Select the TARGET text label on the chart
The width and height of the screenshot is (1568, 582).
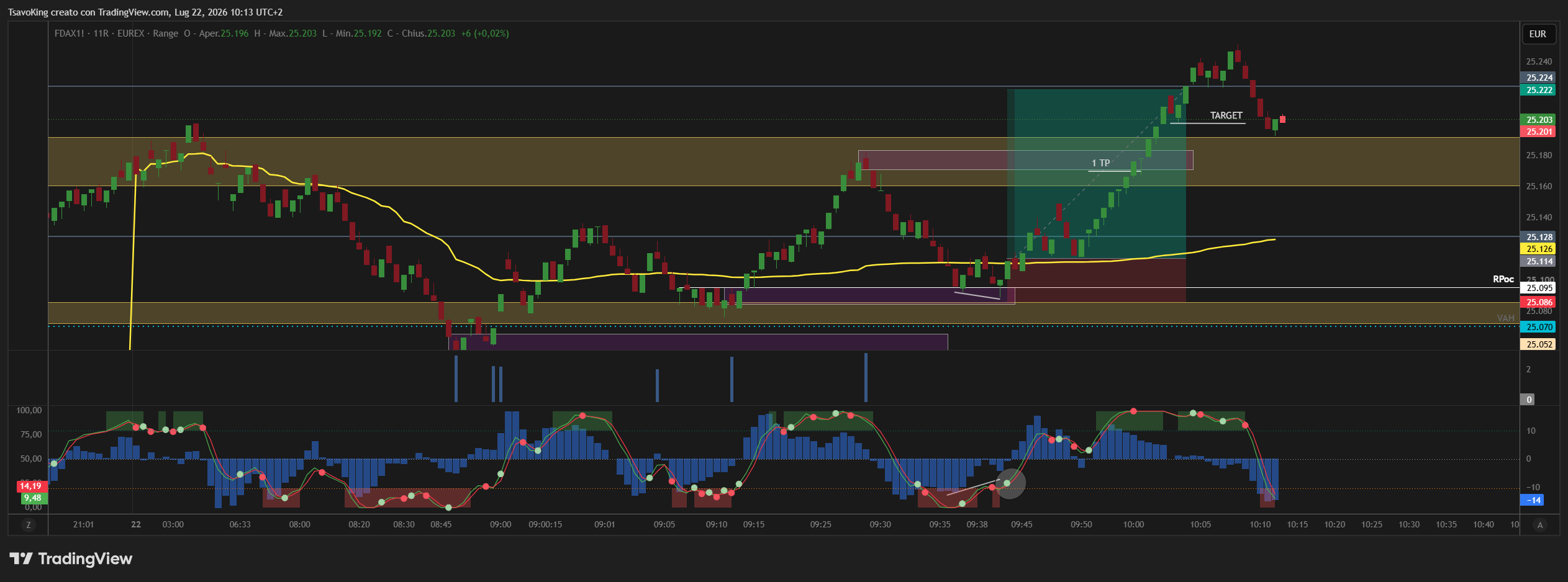[1226, 115]
